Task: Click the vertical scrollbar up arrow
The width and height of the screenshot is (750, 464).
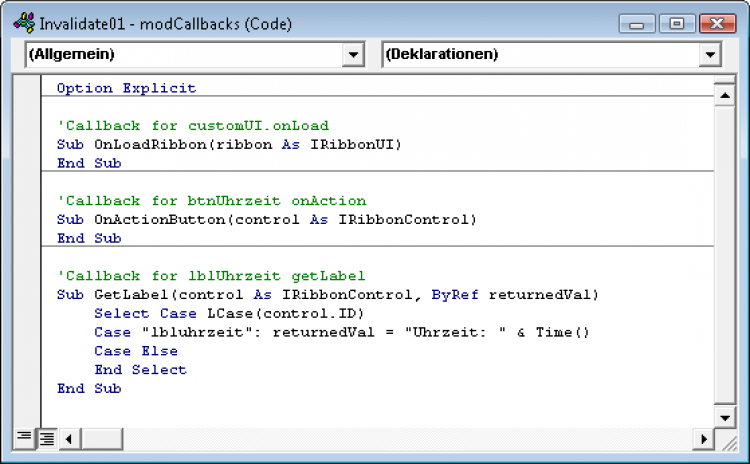Action: click(724, 93)
